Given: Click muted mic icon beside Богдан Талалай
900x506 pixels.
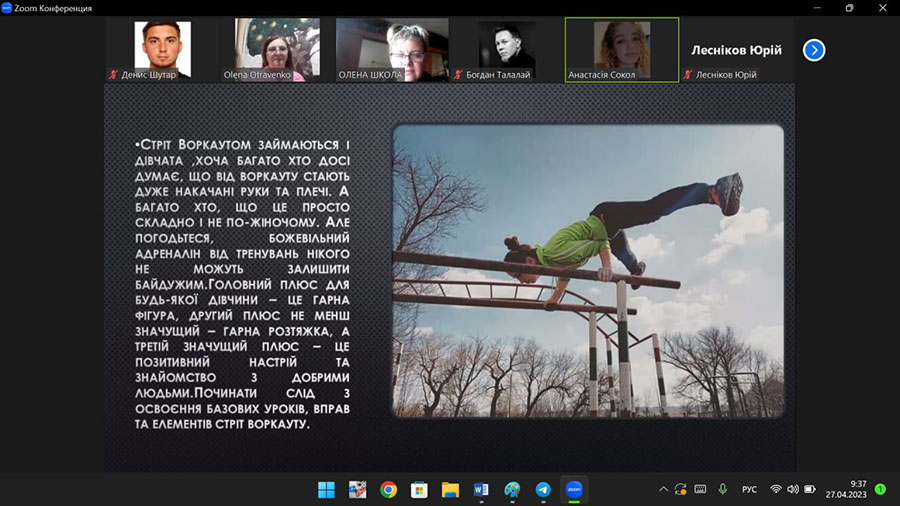Looking at the screenshot, I should [458, 75].
